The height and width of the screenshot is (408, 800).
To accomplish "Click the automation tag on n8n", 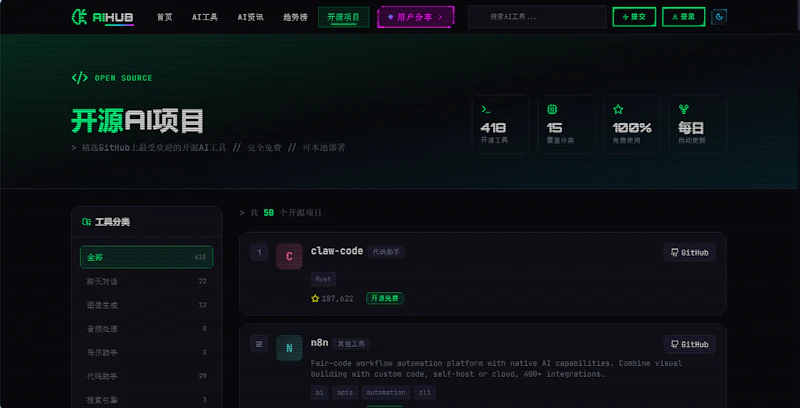I will point(386,392).
